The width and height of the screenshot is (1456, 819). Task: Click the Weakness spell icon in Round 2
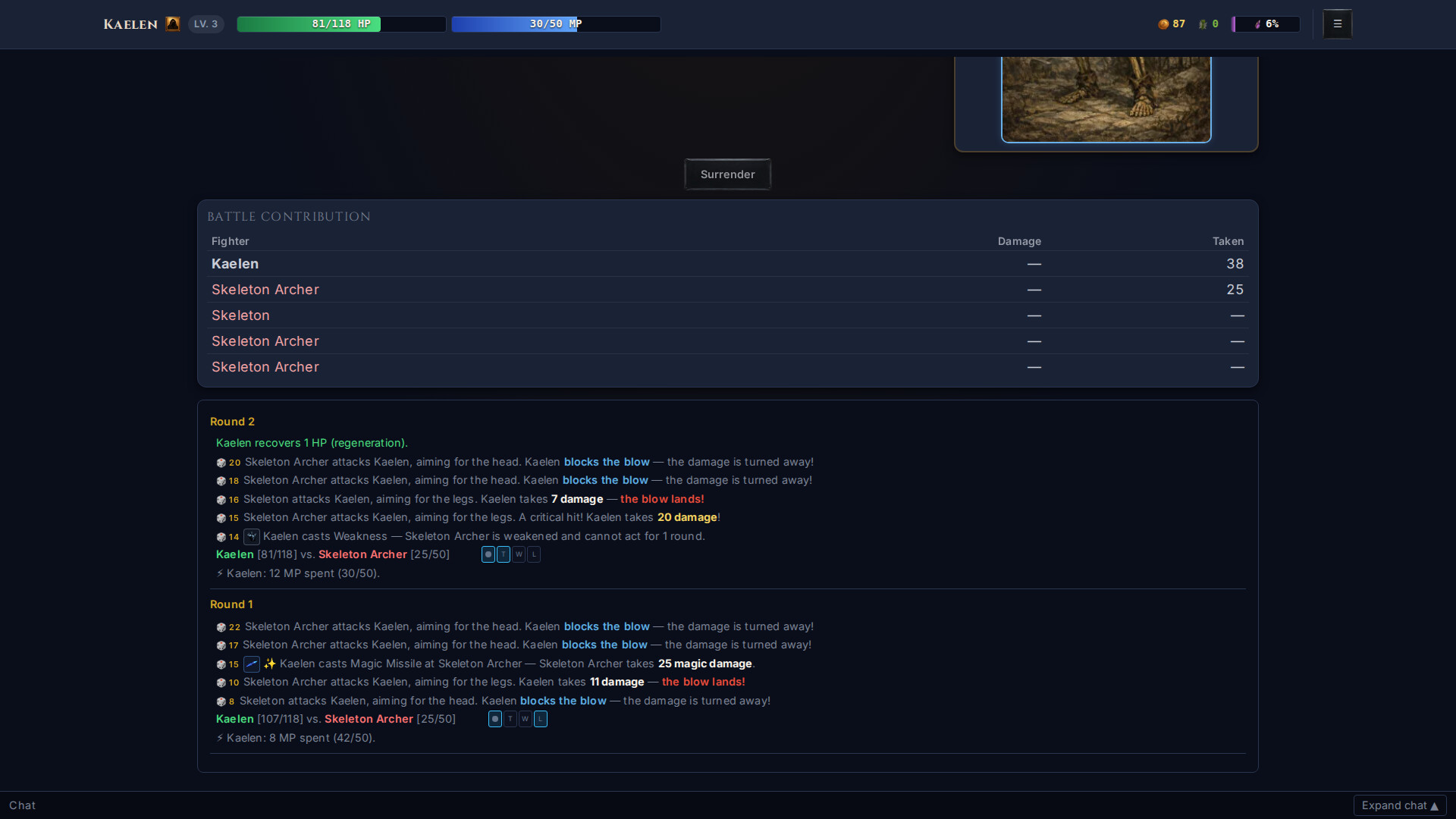252,536
